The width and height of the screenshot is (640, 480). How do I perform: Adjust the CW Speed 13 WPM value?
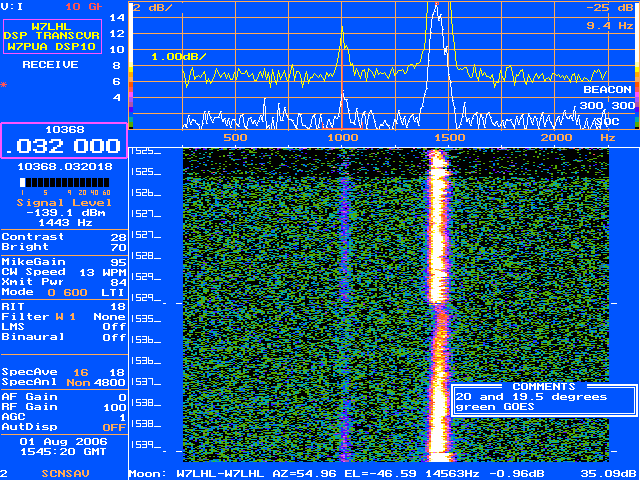(x=63, y=272)
